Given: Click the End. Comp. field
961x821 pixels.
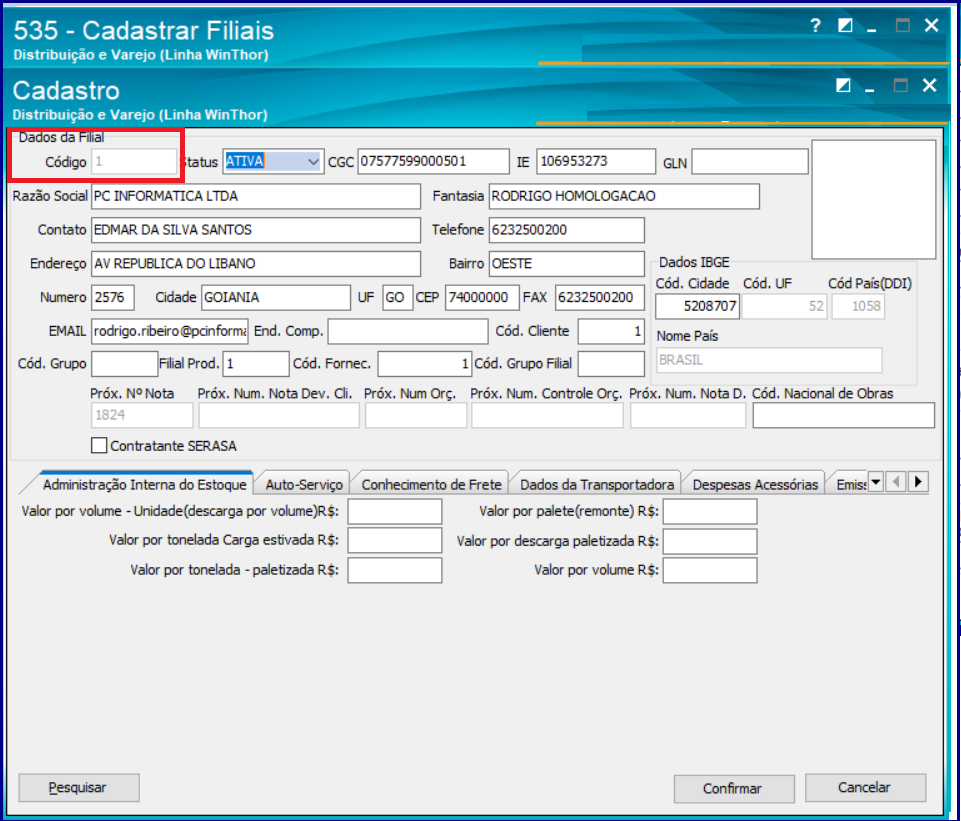Looking at the screenshot, I should pyautogui.click(x=408, y=331).
